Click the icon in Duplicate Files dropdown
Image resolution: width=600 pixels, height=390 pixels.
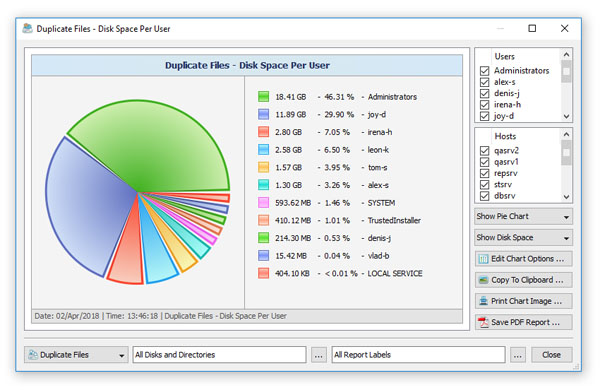pyautogui.click(x=33, y=355)
